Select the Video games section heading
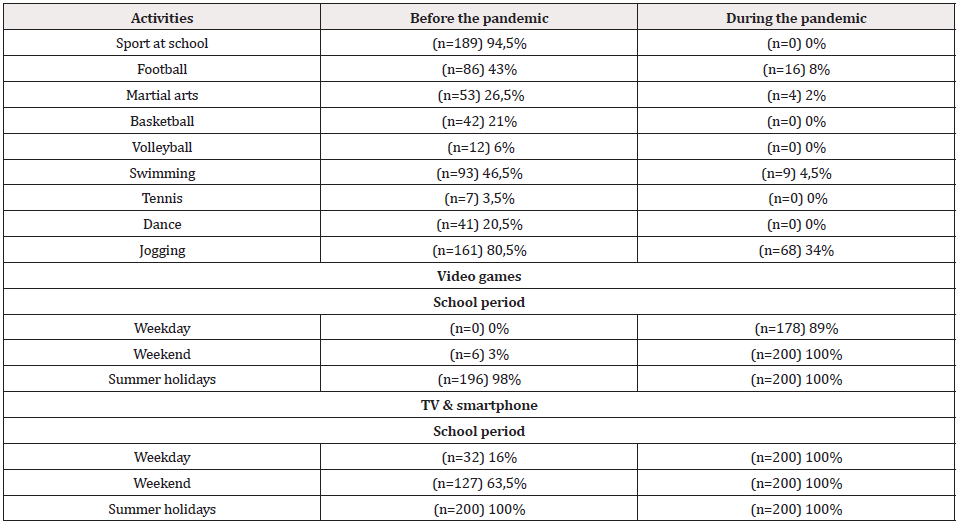Viewport: 959px width, 526px height. 479,276
